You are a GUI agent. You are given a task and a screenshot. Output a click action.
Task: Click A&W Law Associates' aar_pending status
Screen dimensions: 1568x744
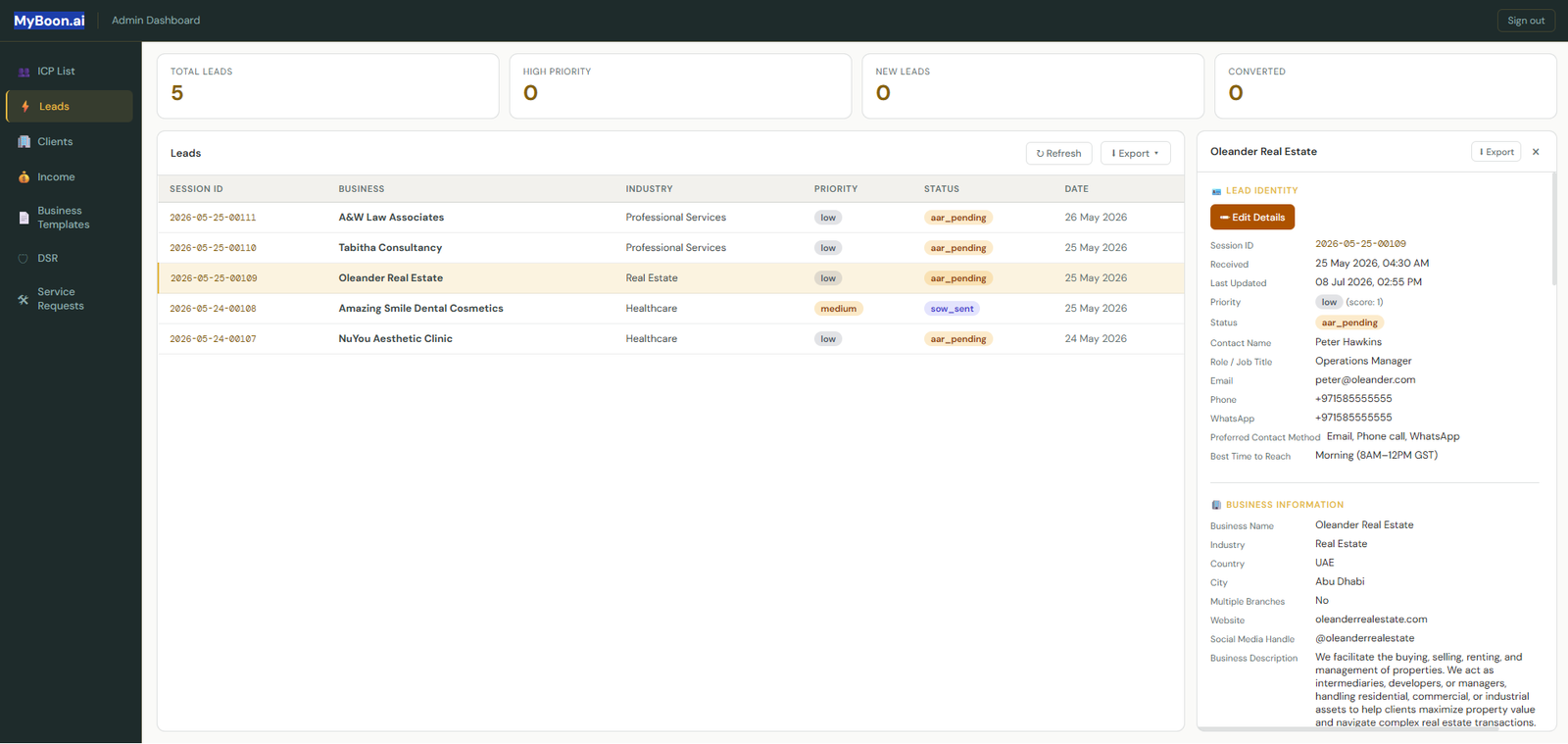[958, 218]
